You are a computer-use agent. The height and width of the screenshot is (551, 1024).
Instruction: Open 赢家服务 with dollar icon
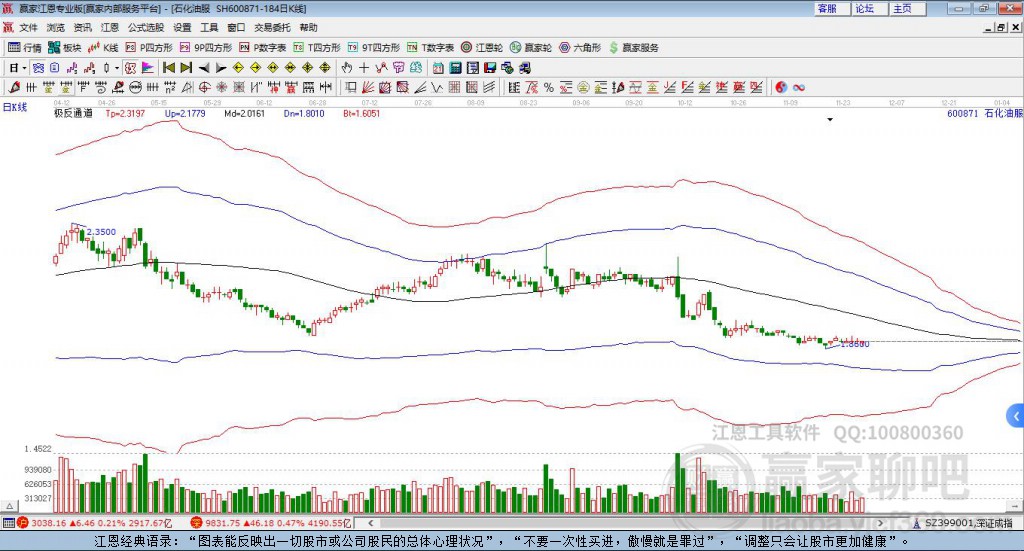pos(633,48)
